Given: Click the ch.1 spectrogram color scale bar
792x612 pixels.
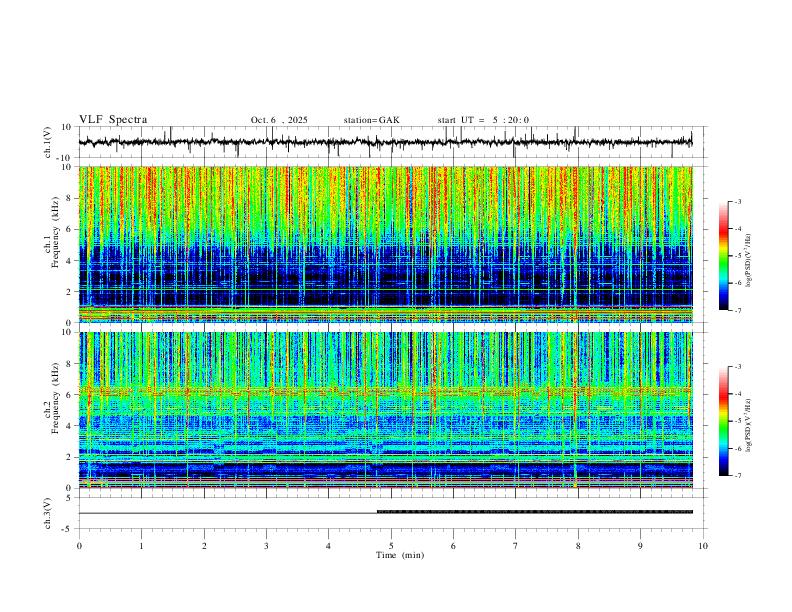Looking at the screenshot, I should (724, 256).
